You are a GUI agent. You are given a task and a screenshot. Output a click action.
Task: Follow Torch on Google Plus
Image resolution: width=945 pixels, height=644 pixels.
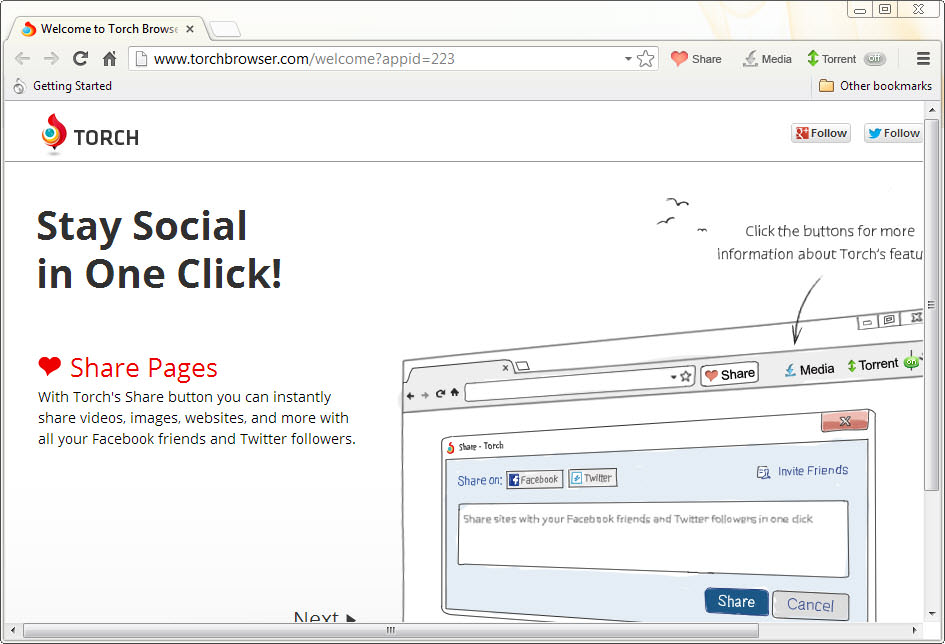tap(820, 133)
